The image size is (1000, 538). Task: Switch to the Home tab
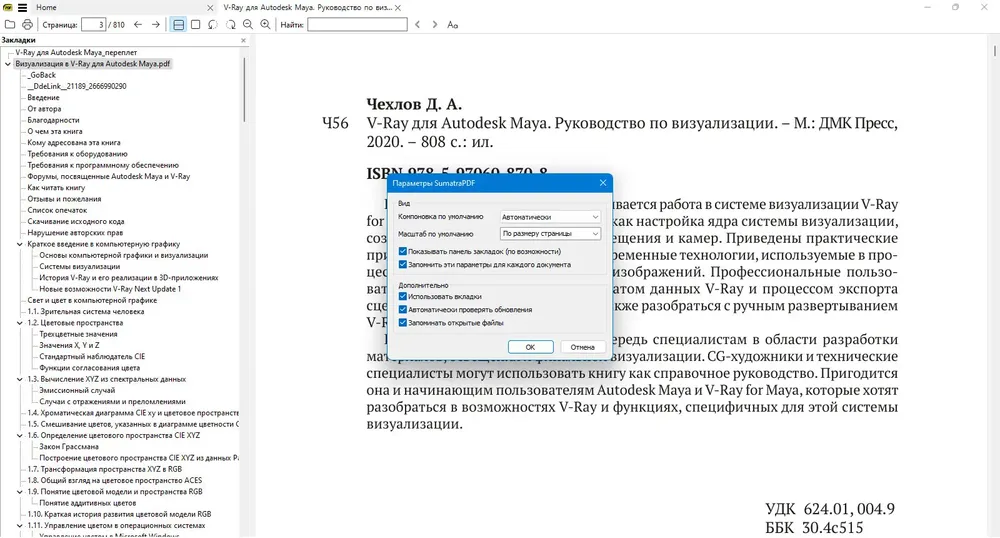46,8
